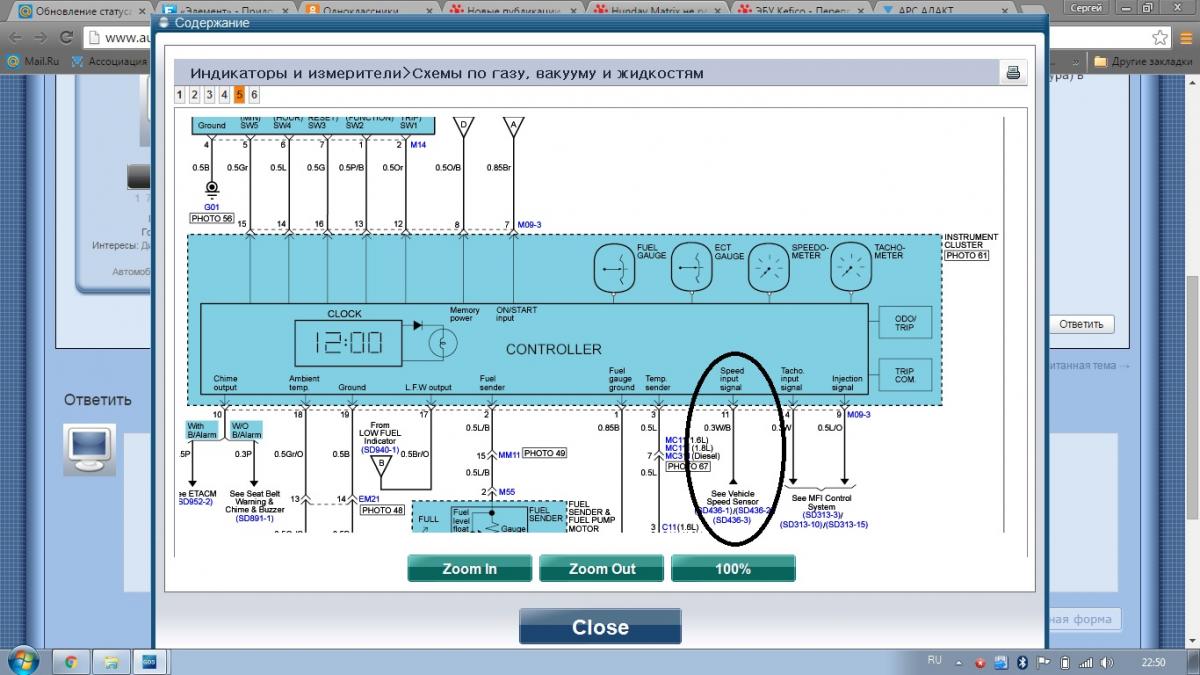Click the Zoom In button

[x=469, y=568]
